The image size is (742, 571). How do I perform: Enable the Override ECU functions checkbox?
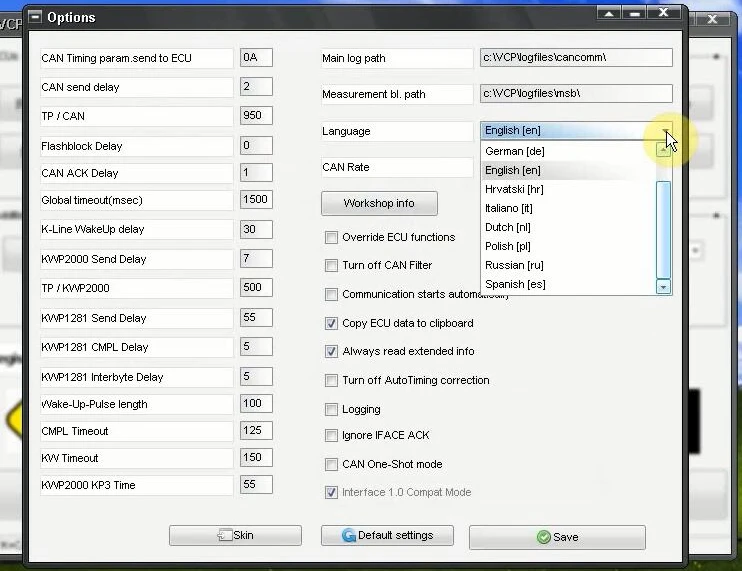click(x=331, y=237)
